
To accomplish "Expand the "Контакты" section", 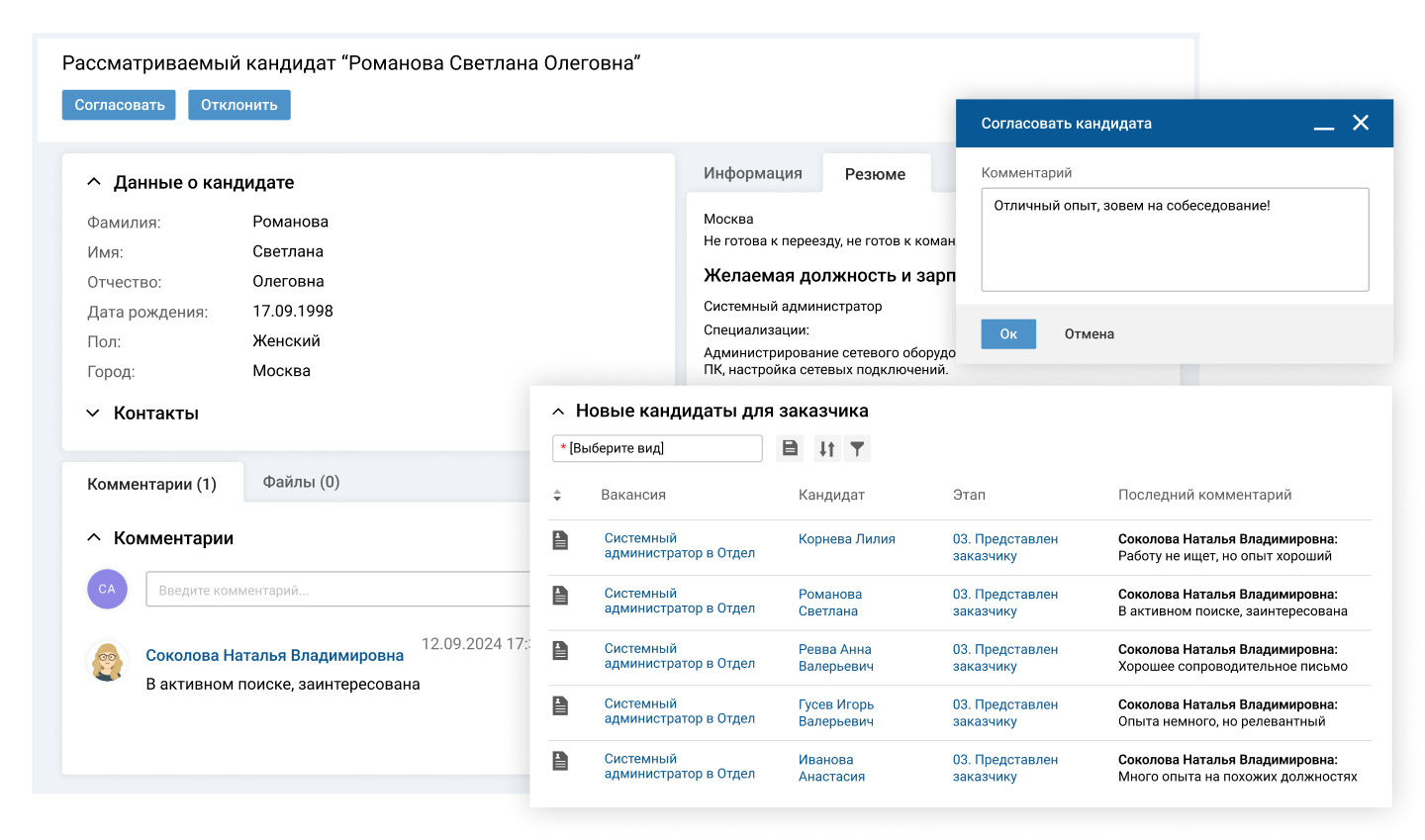I will (x=93, y=413).
